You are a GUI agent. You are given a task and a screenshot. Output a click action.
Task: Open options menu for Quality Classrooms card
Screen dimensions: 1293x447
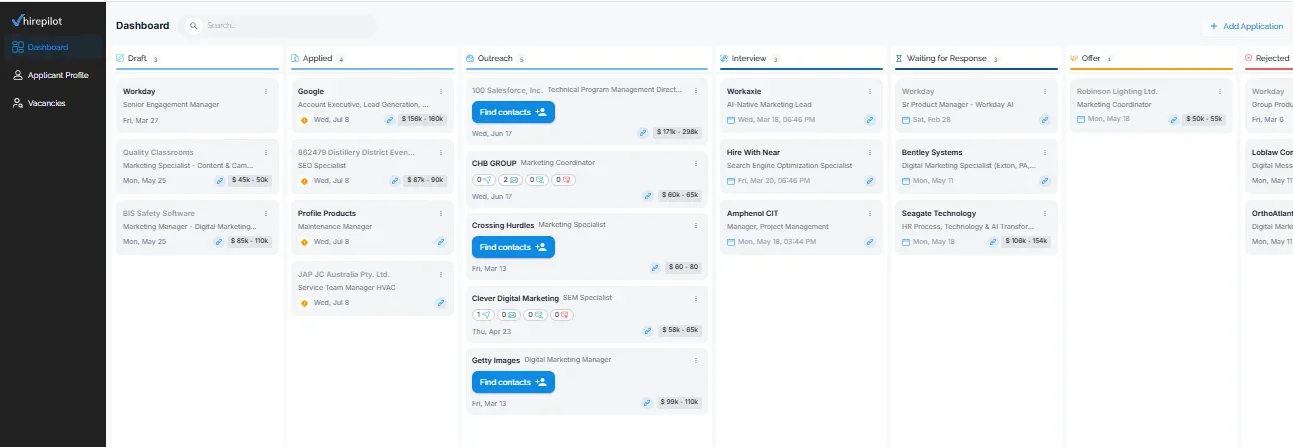pyautogui.click(x=265, y=153)
